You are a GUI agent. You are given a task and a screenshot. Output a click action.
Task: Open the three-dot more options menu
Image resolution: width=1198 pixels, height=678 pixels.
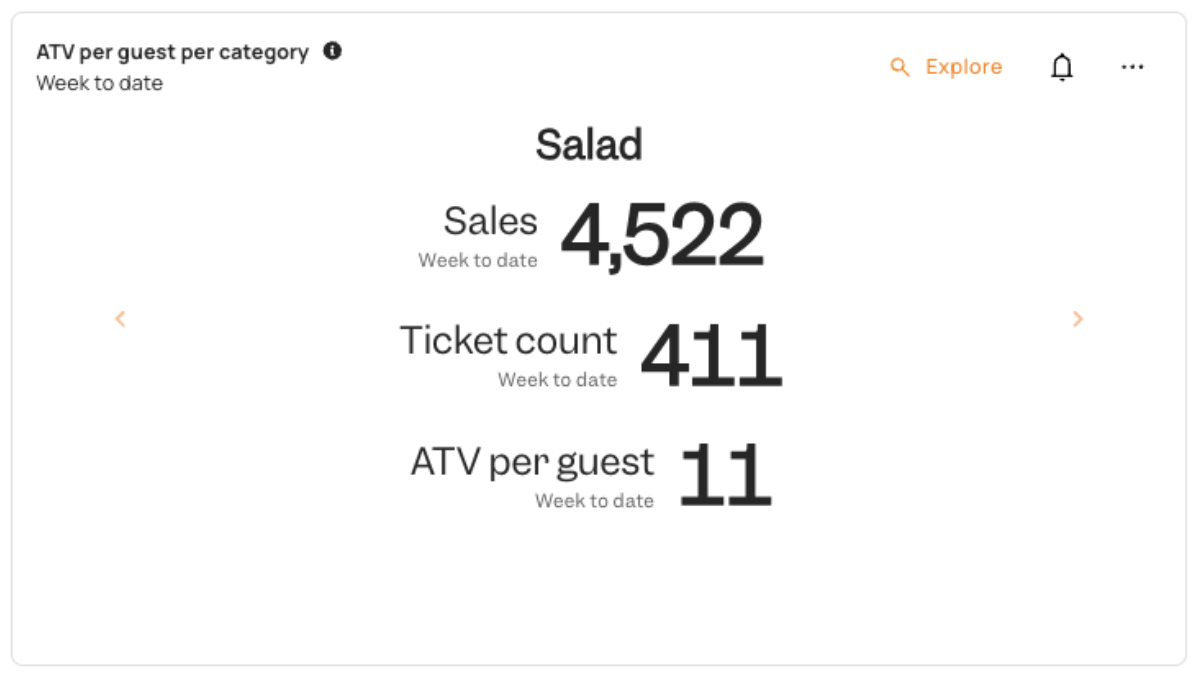1132,67
